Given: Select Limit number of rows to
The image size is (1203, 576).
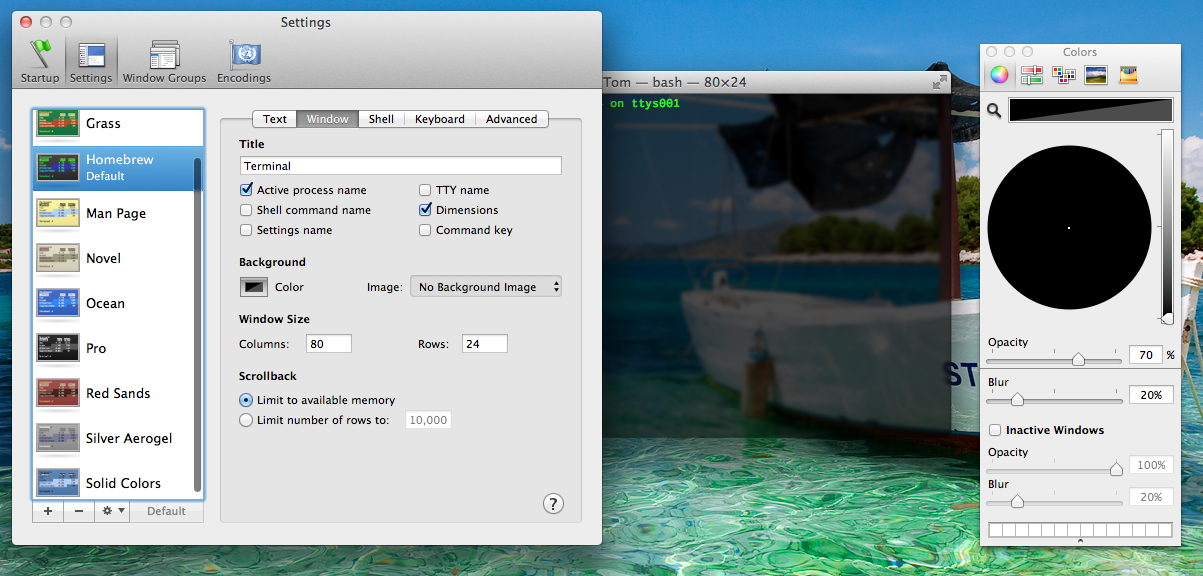Looking at the screenshot, I should 247,420.
